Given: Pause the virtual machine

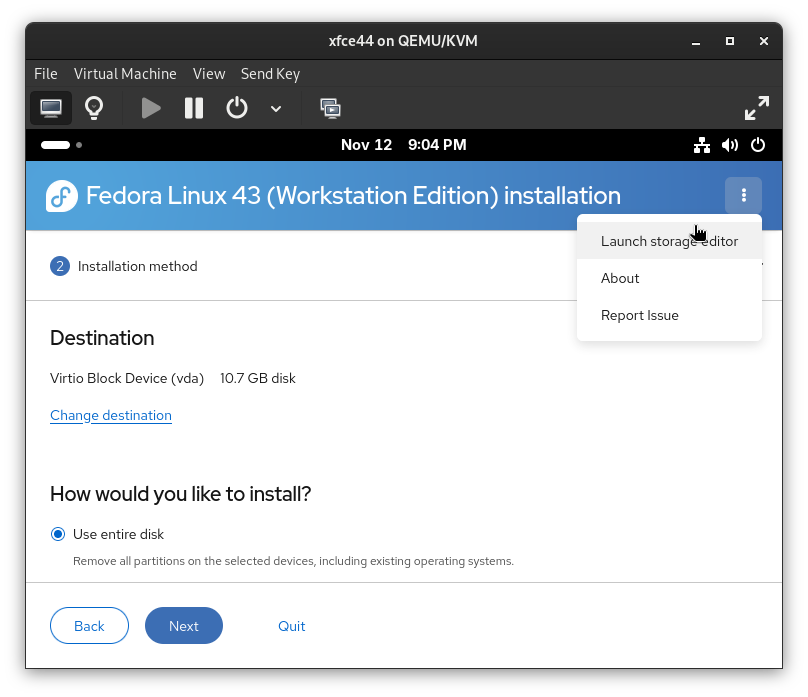Looking at the screenshot, I should tap(194, 108).
